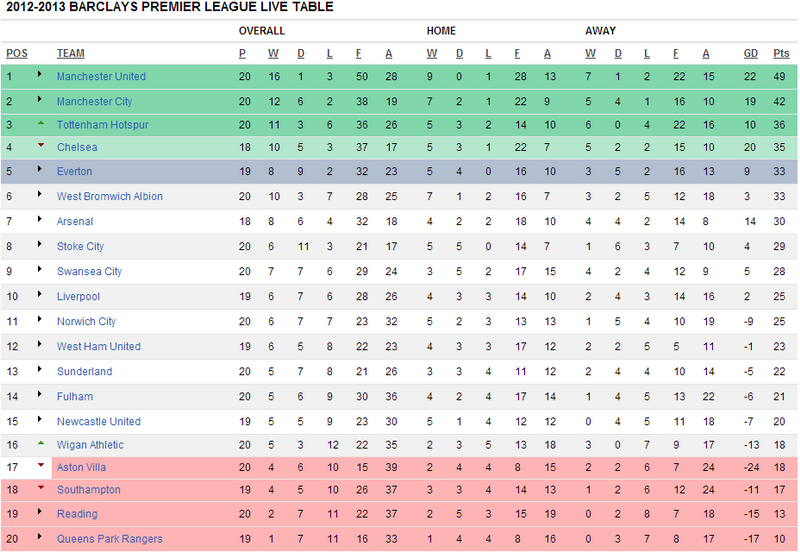
Task: Open the Swansea City team link
Action: 89,271
